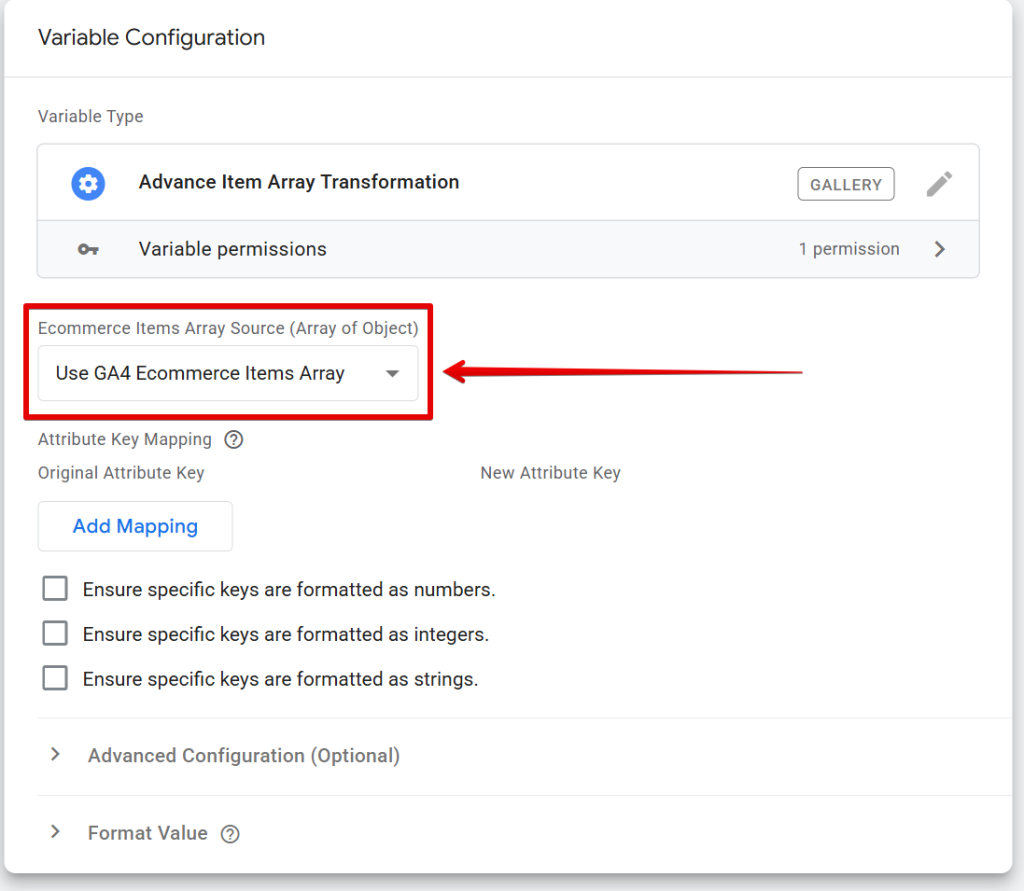1024x891 pixels.
Task: Click the Original Attribute Key column header
Action: (x=121, y=473)
